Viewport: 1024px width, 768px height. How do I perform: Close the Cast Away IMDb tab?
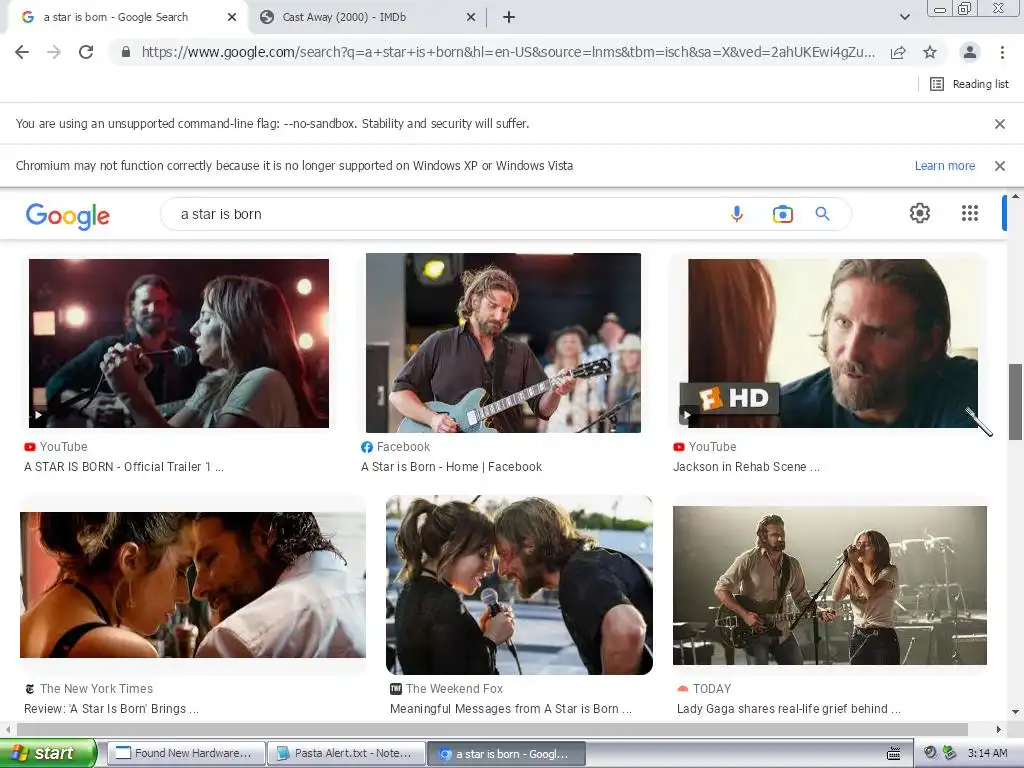[471, 18]
